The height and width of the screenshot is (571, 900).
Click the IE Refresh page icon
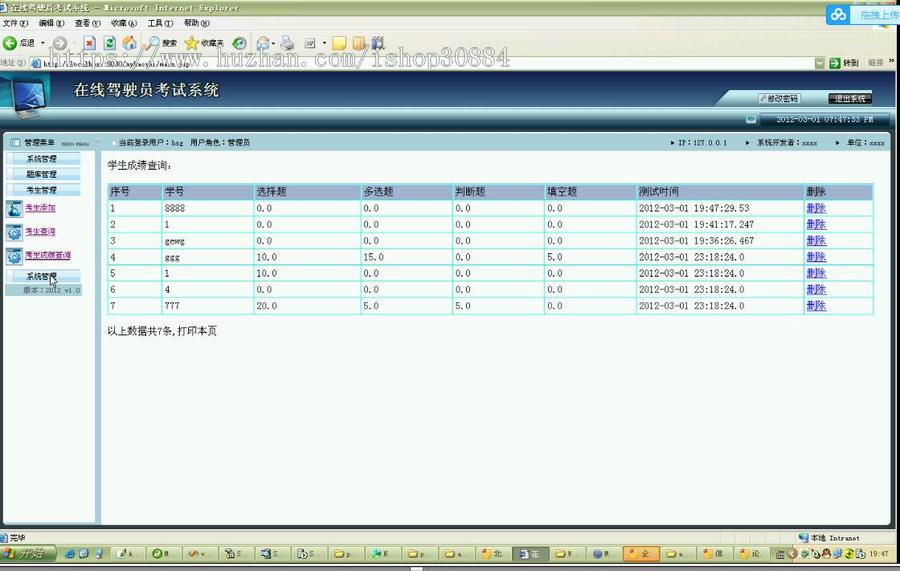(110, 43)
